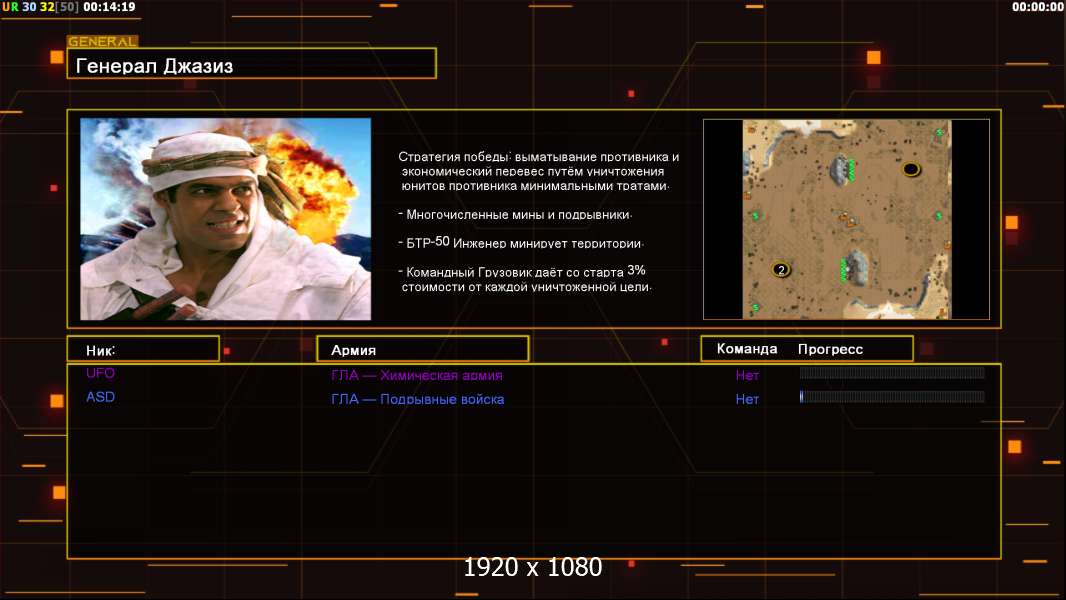The image size is (1066, 600).
Task: Open ГЛА — Химическая армия army entry
Action: pos(417,375)
